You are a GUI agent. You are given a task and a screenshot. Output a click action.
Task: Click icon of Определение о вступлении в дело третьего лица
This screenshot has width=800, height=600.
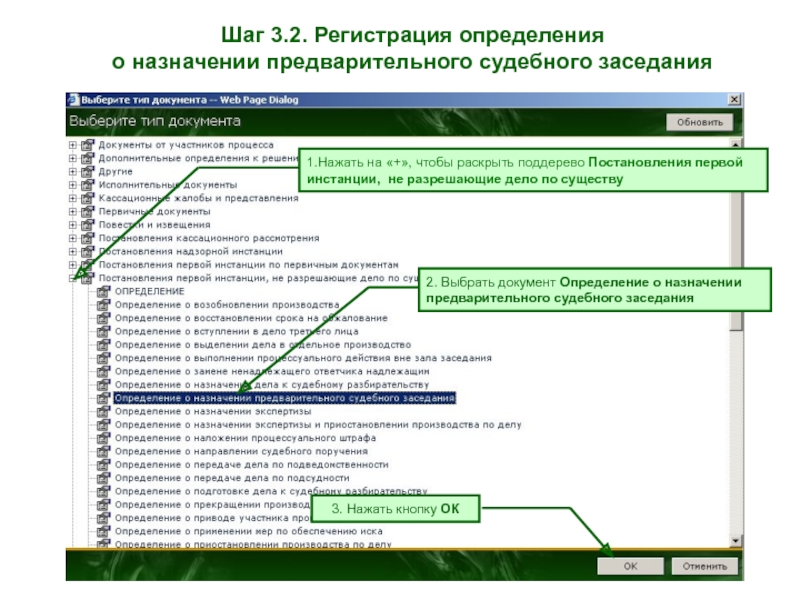(104, 331)
